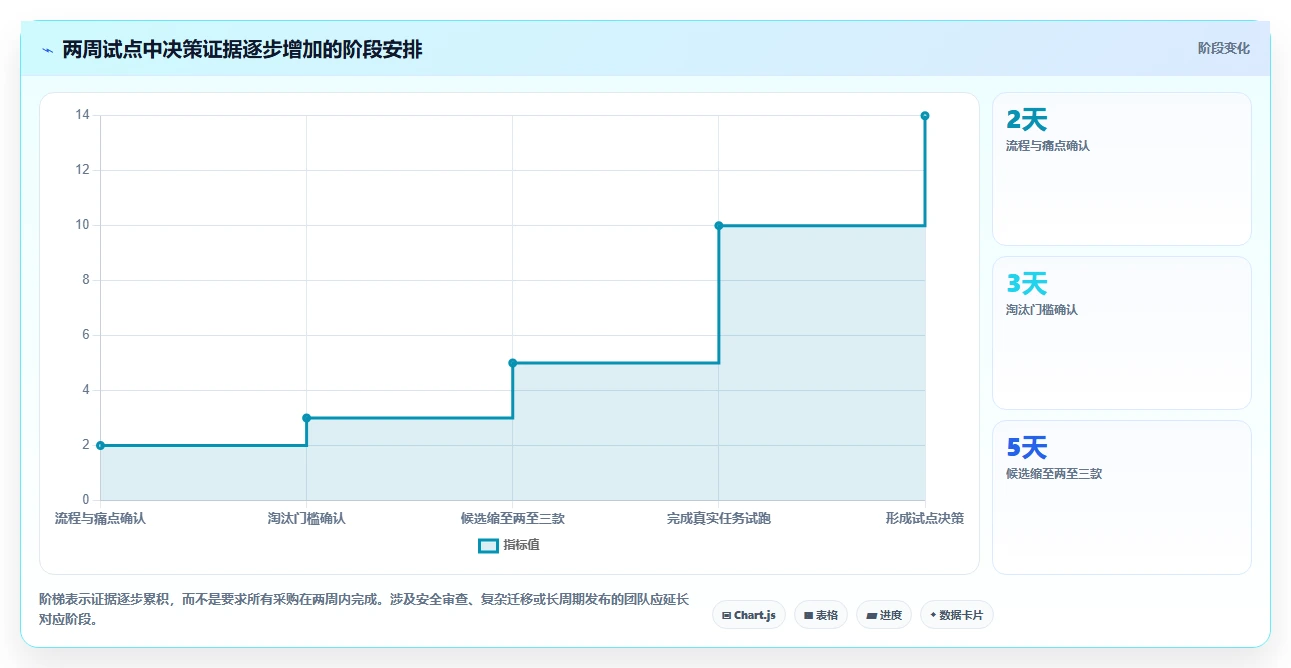Image resolution: width=1291 pixels, height=668 pixels.
Task: Select the 数据卡片 tag chip
Action: tap(957, 615)
